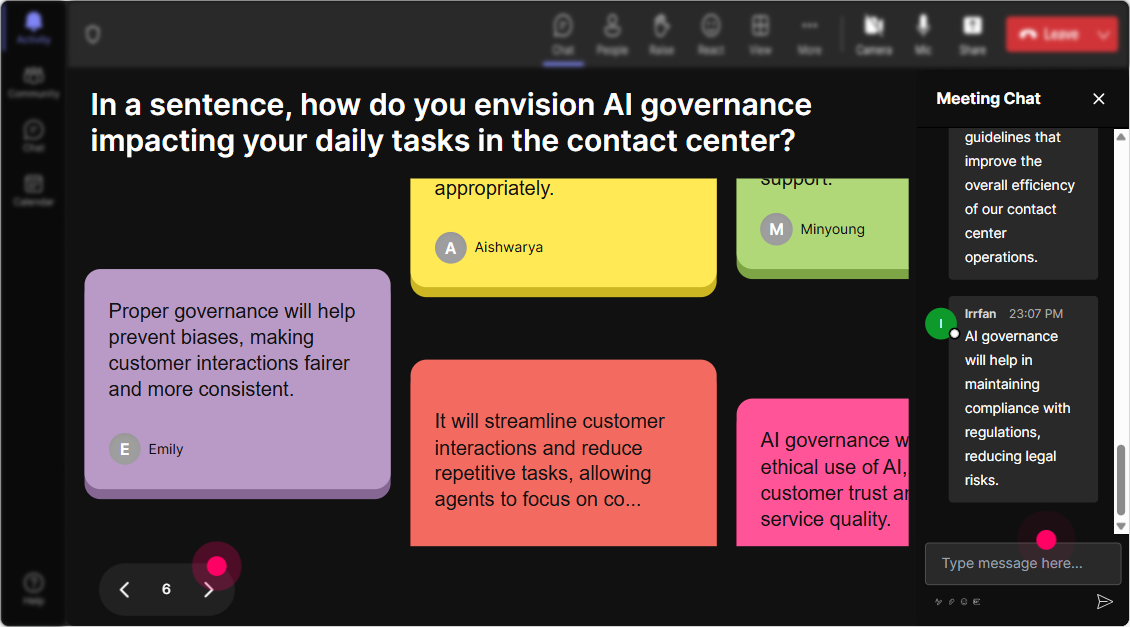Expand the Leave button dropdown arrow
1130x627 pixels.
[x=1104, y=34]
